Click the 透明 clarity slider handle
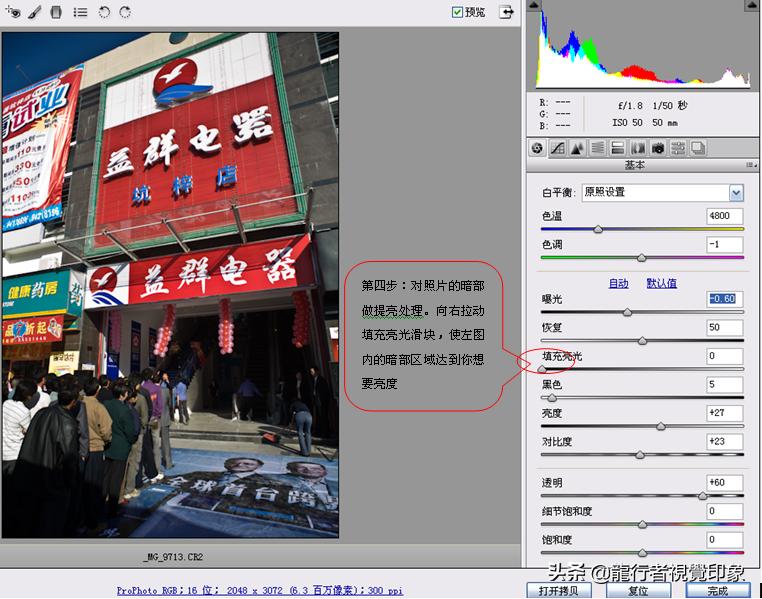The image size is (762, 599). coord(702,496)
